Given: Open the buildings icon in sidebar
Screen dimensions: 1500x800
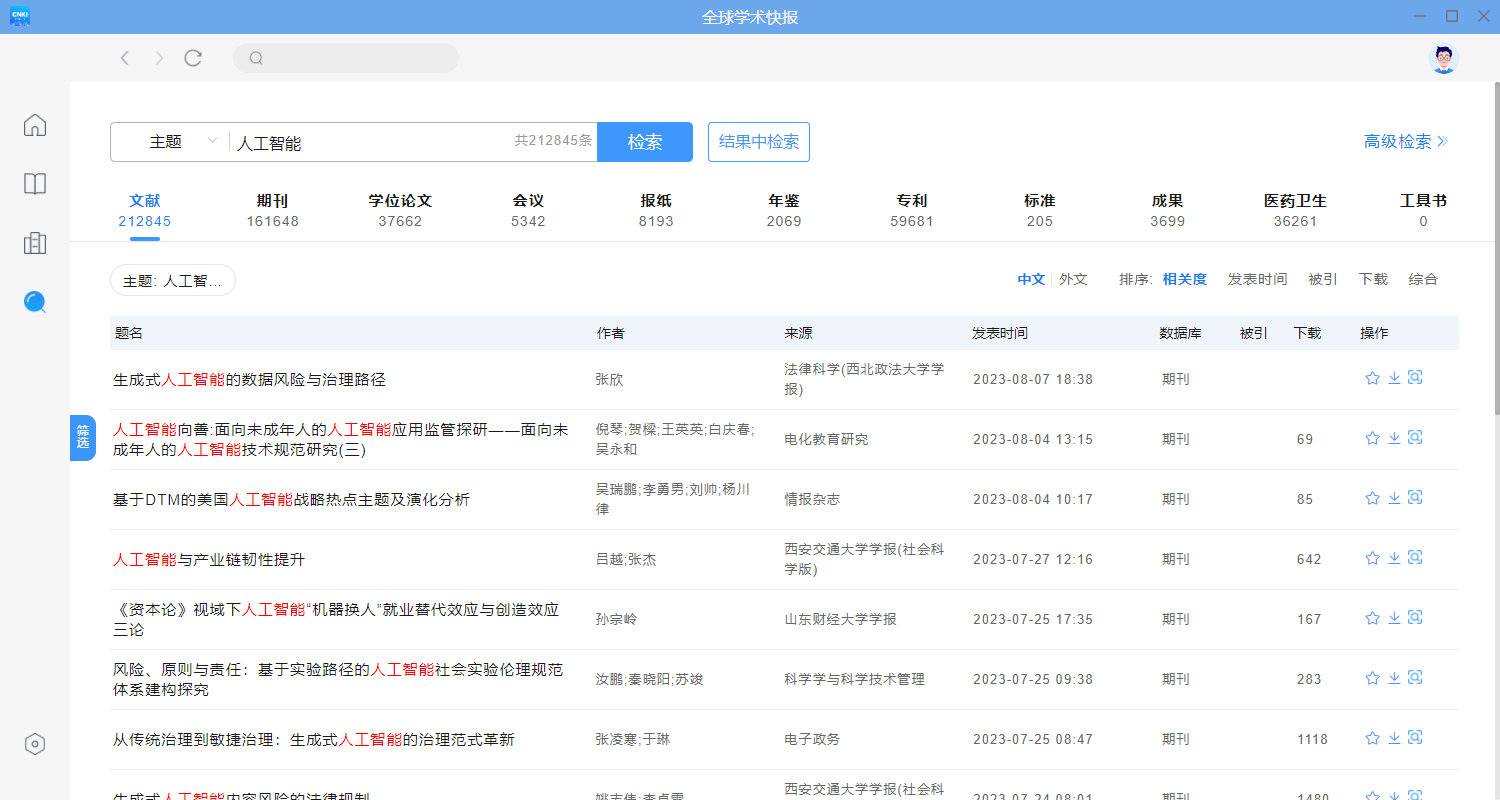Looking at the screenshot, I should (35, 243).
